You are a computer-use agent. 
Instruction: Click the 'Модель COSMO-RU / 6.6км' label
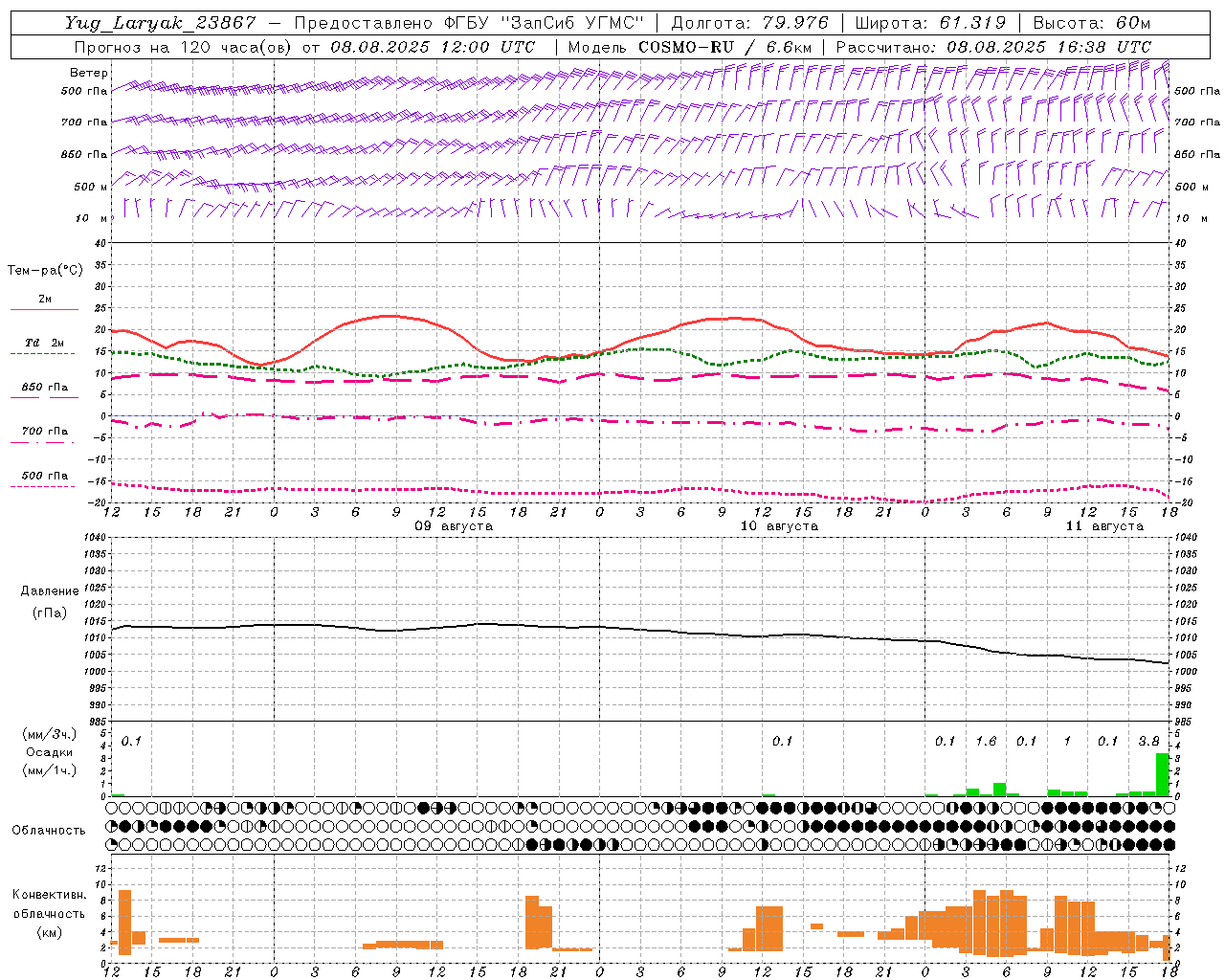pyautogui.click(x=690, y=47)
